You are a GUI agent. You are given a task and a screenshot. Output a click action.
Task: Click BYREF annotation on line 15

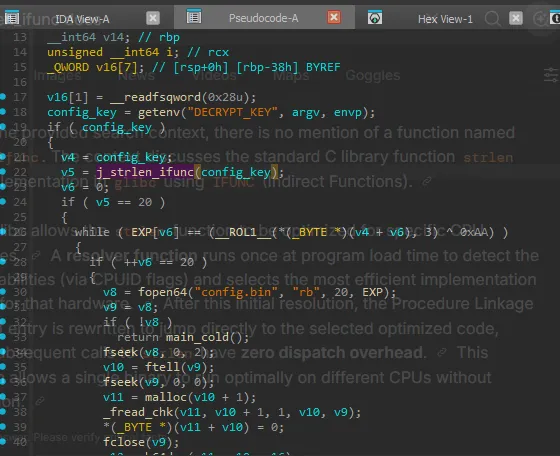(x=323, y=67)
